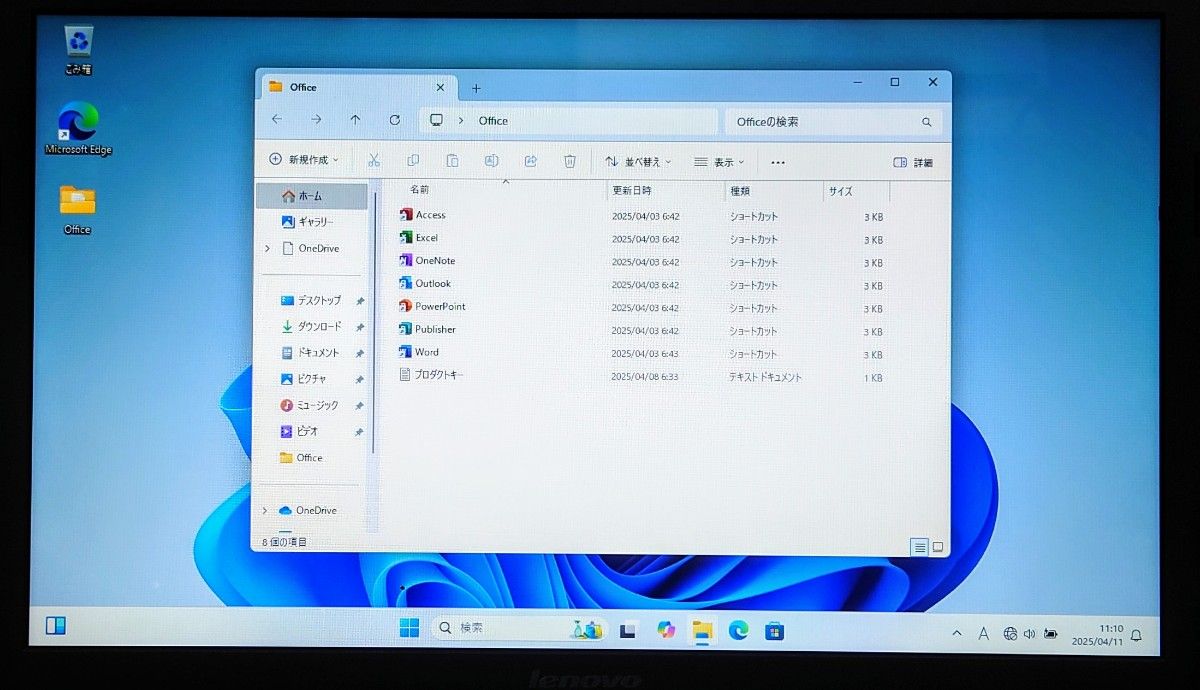The width and height of the screenshot is (1200, 690).
Task: Click File Explorer on the taskbar
Action: click(x=703, y=629)
